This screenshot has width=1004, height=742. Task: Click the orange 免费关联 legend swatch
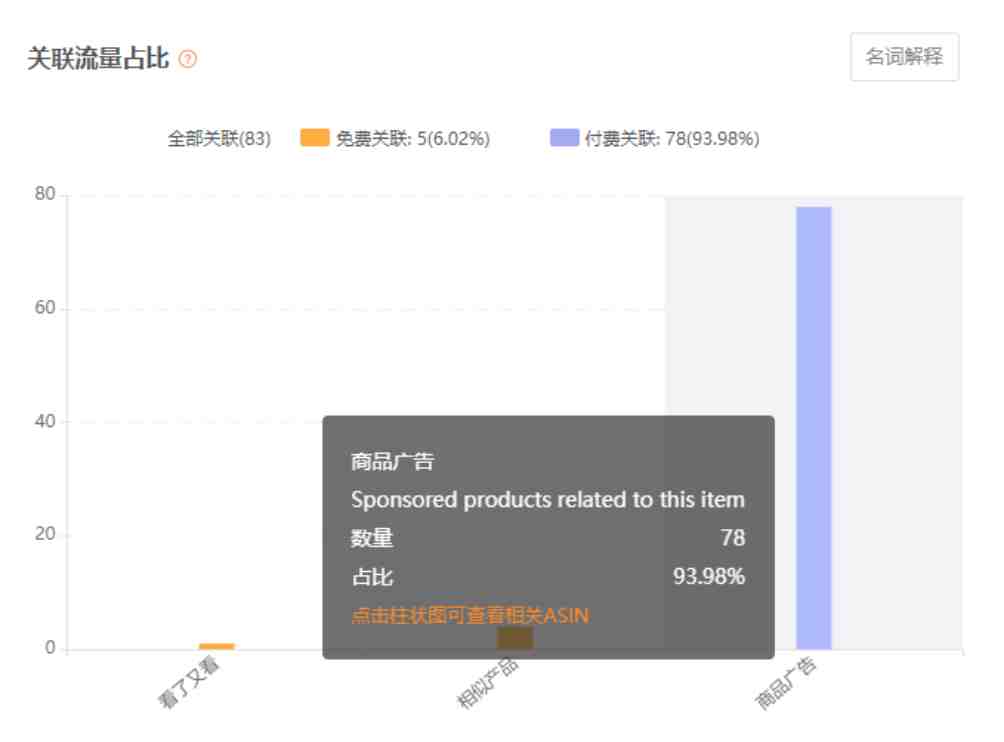pos(314,138)
